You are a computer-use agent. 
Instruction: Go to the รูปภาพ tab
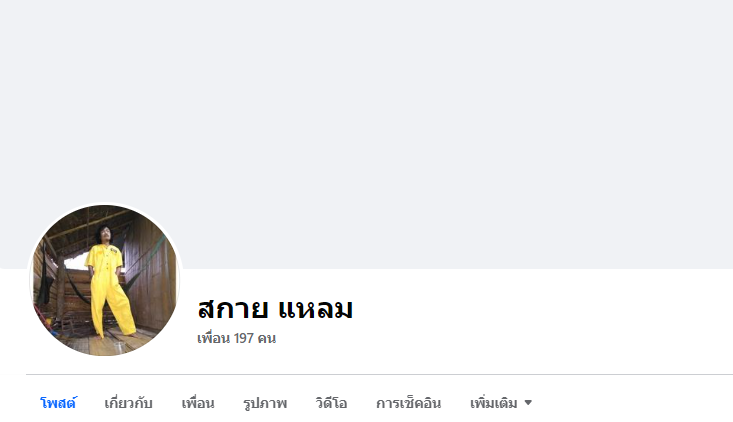(265, 403)
